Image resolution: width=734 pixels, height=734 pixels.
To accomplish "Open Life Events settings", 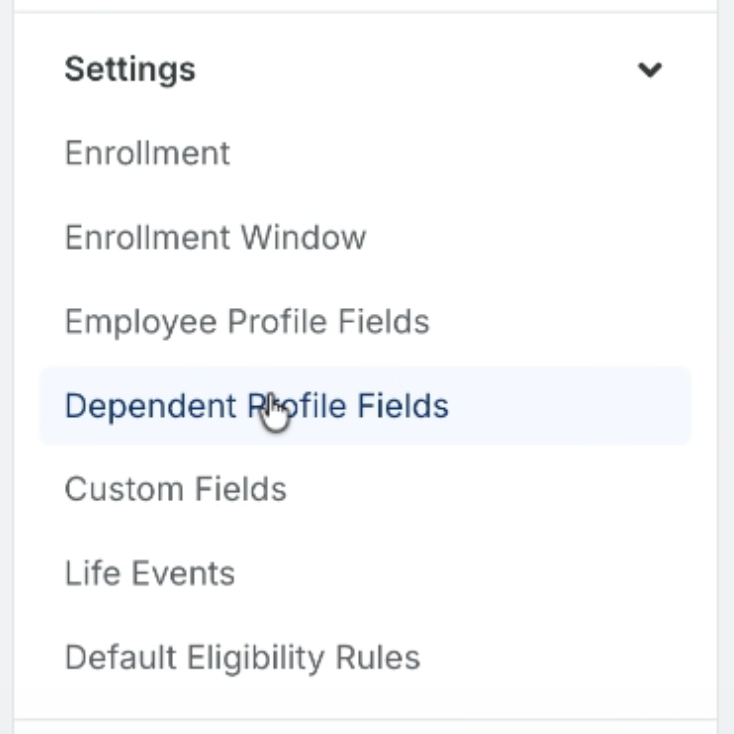I will pyautogui.click(x=150, y=573).
